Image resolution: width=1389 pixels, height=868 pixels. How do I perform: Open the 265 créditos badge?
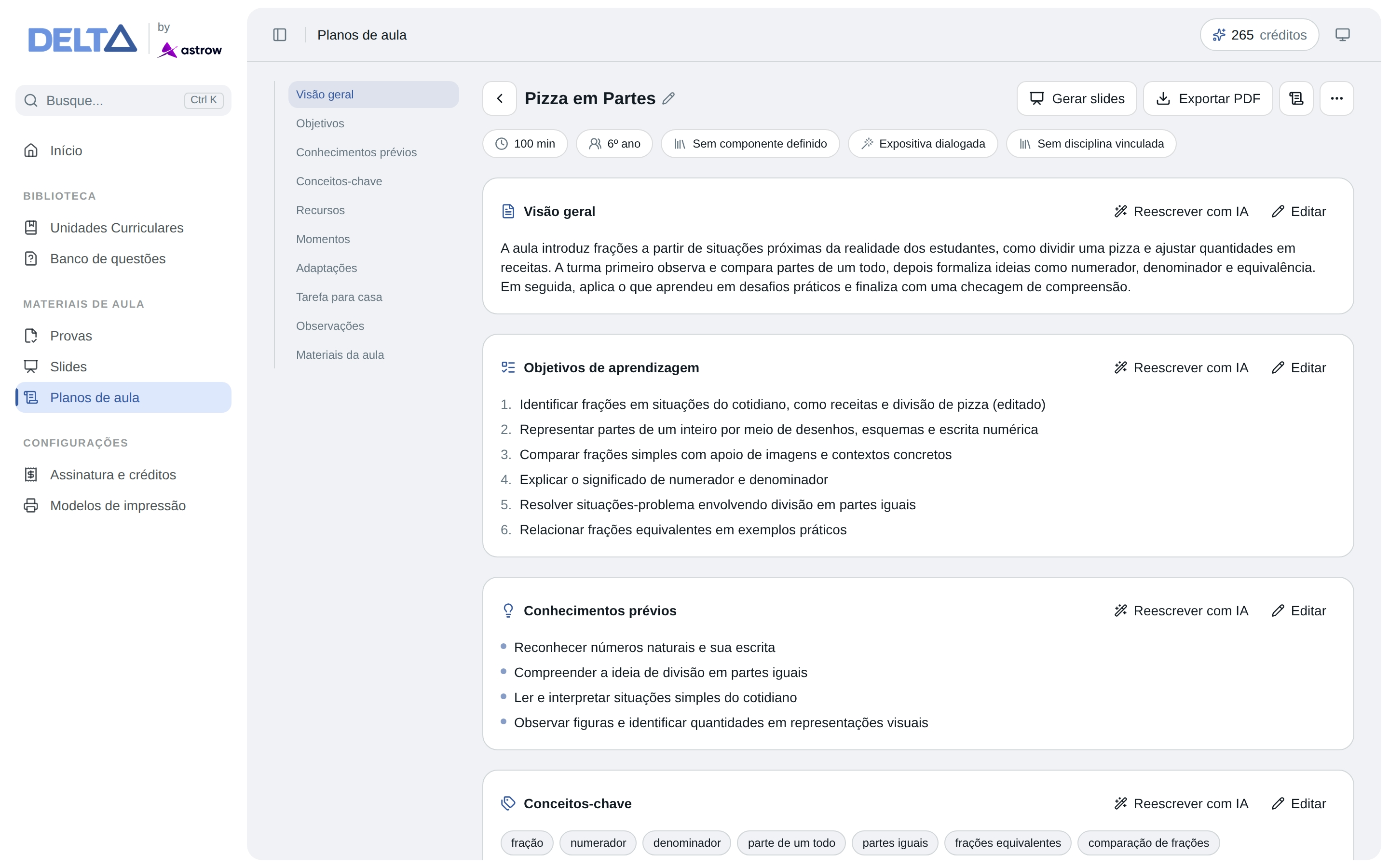1259,35
